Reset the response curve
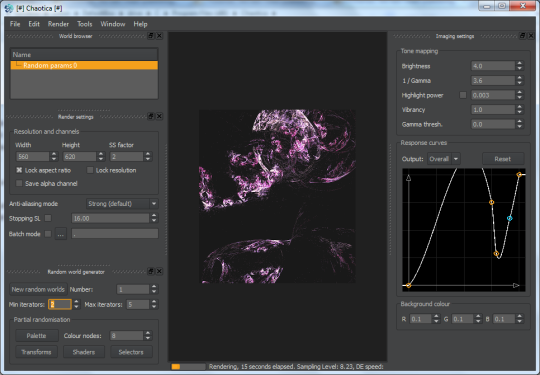Viewport: 540px width, 375px height. click(502, 159)
